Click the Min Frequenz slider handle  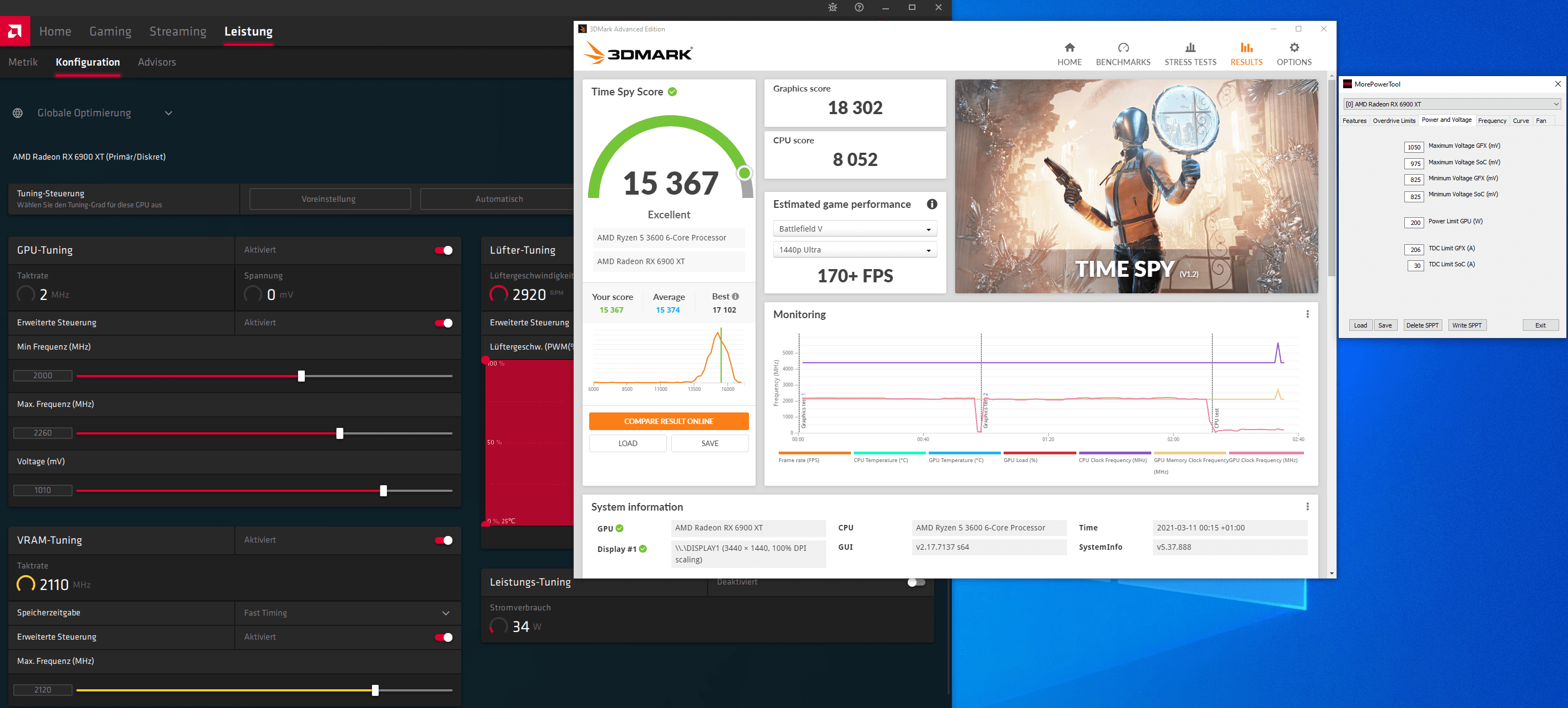point(301,376)
